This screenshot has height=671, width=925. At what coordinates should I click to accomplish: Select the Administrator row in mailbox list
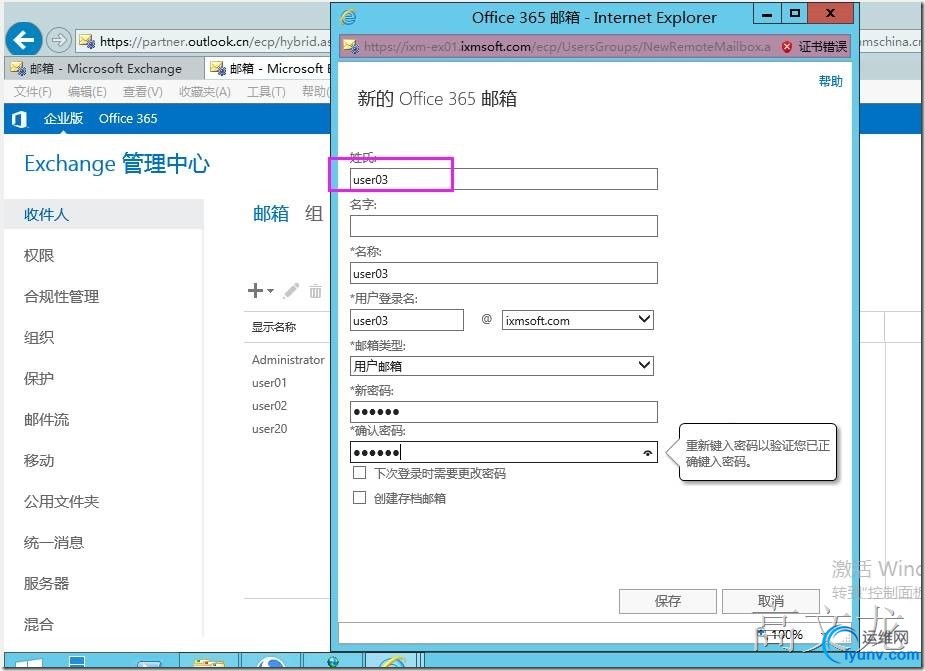click(288, 359)
